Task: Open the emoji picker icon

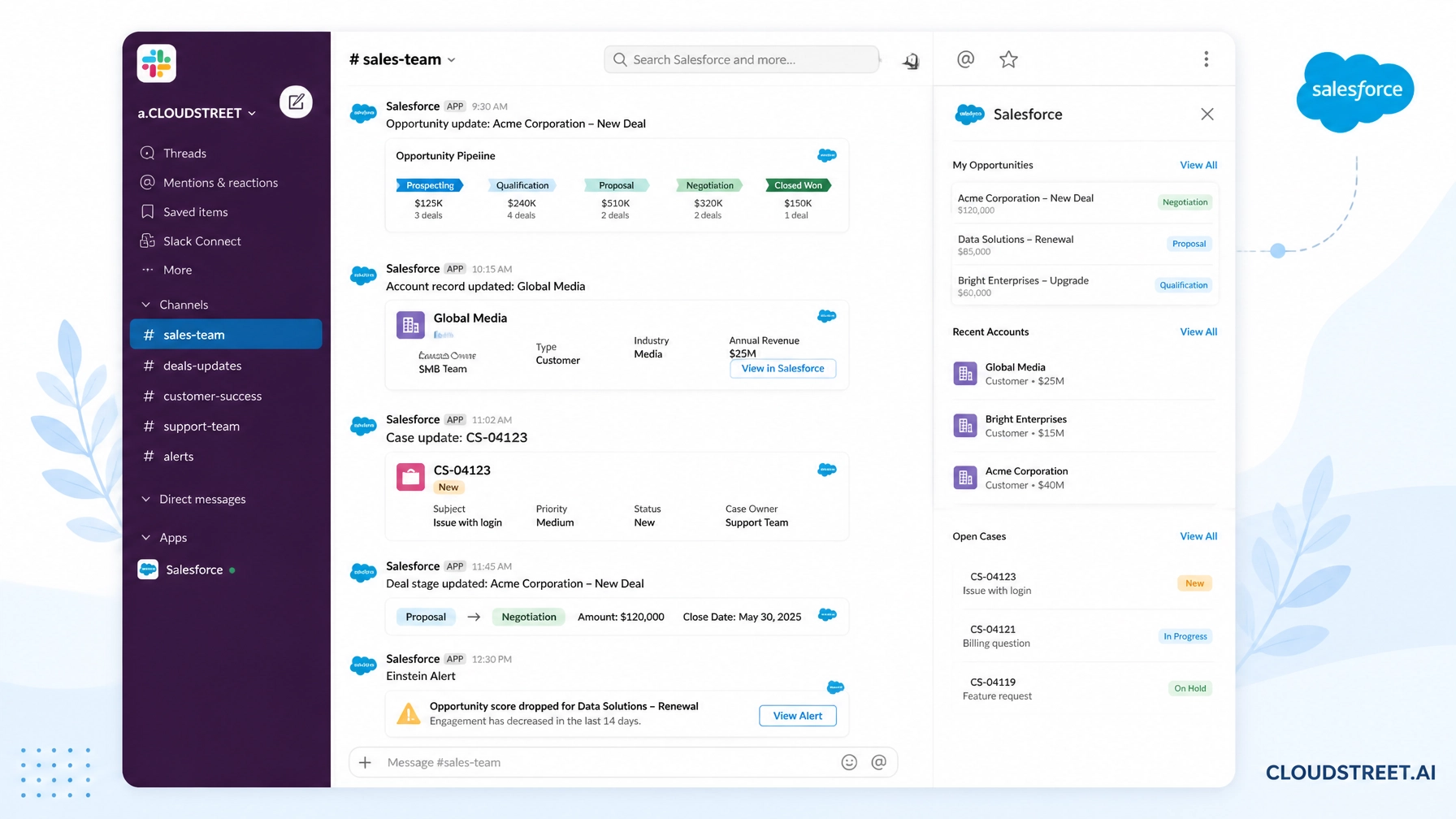Action: (849, 762)
